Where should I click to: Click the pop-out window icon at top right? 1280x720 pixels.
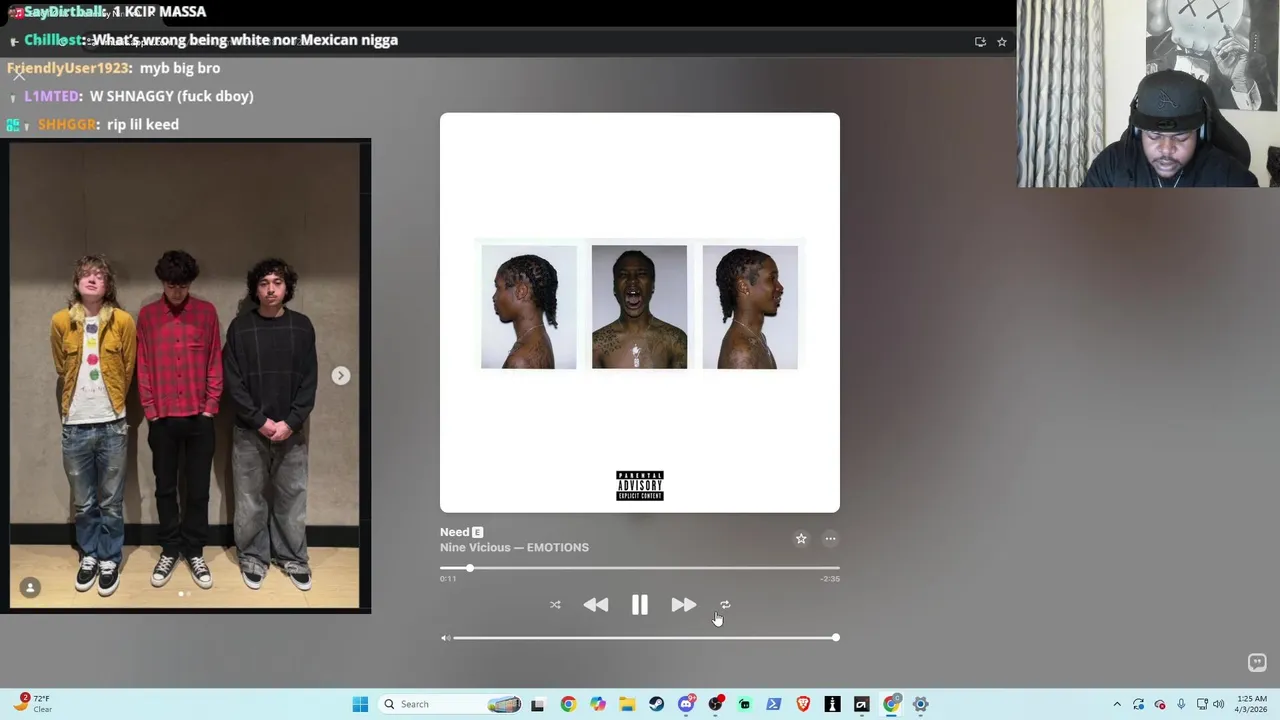pos(980,42)
